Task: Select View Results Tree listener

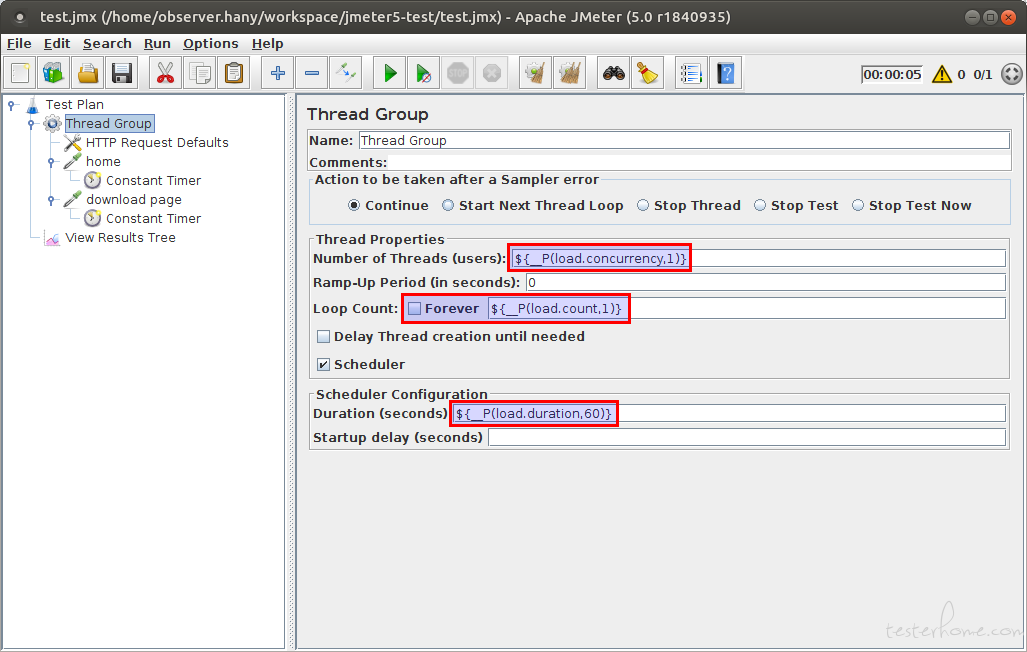Action: point(121,238)
